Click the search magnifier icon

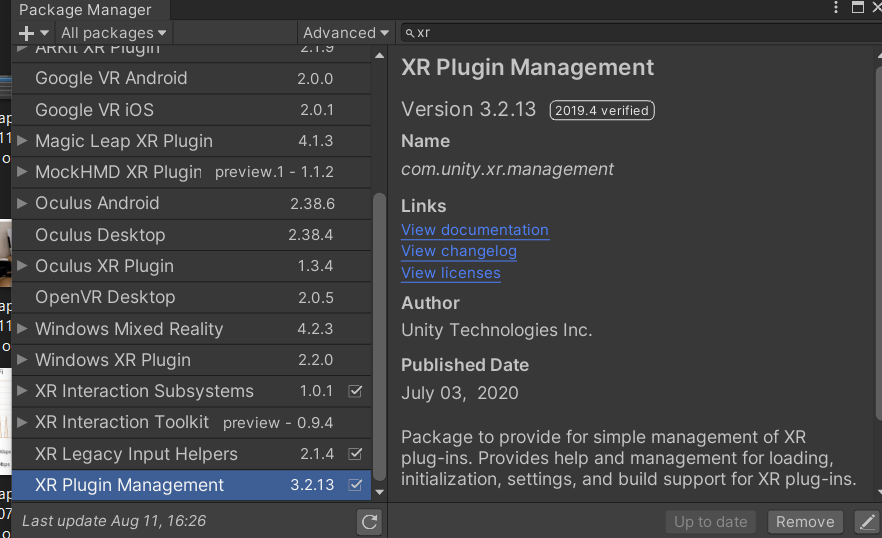coord(410,33)
